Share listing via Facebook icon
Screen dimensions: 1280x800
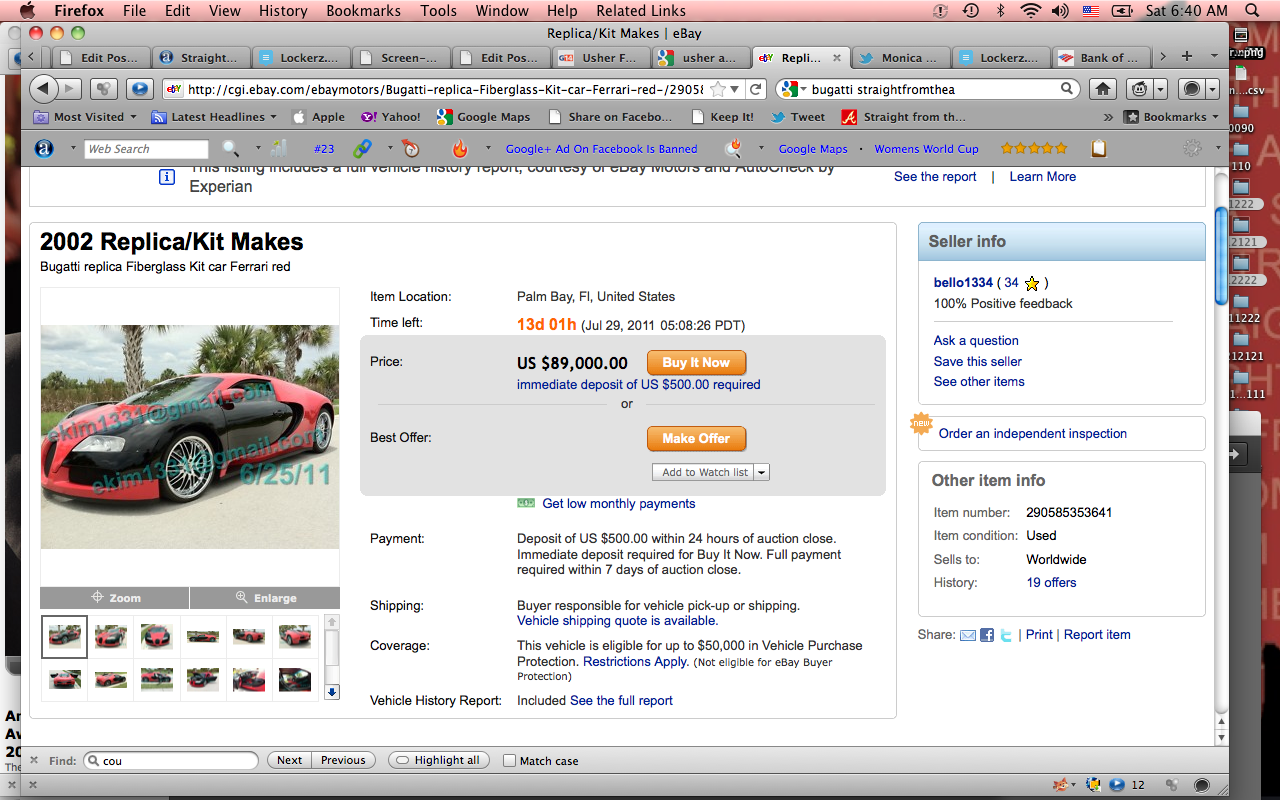point(986,635)
